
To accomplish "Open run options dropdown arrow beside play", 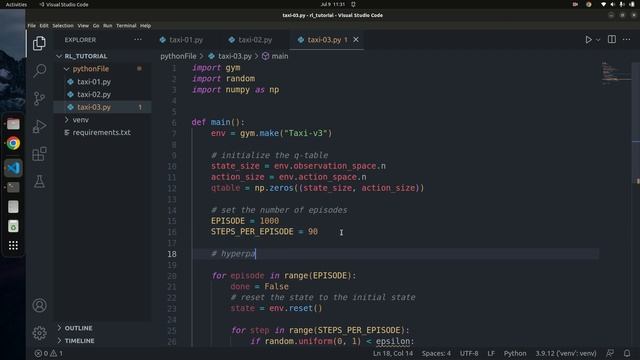I will click(598, 40).
